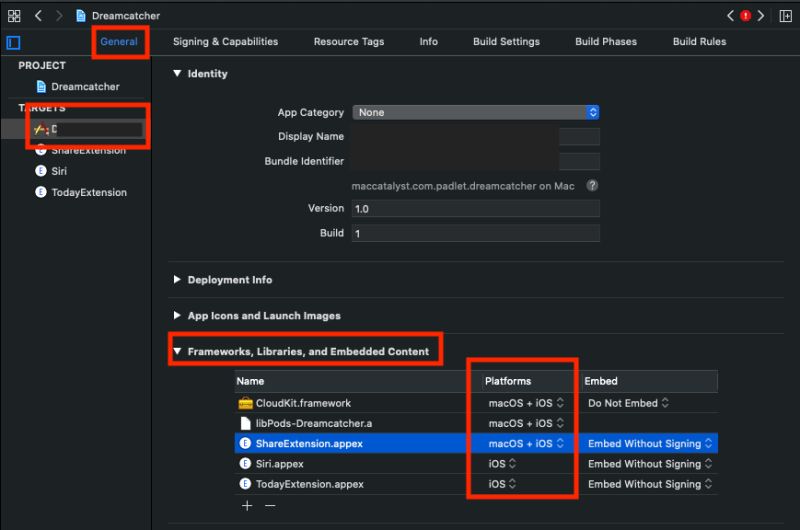The height and width of the screenshot is (530, 800).
Task: Click the Display Name field
Action: tap(476, 137)
